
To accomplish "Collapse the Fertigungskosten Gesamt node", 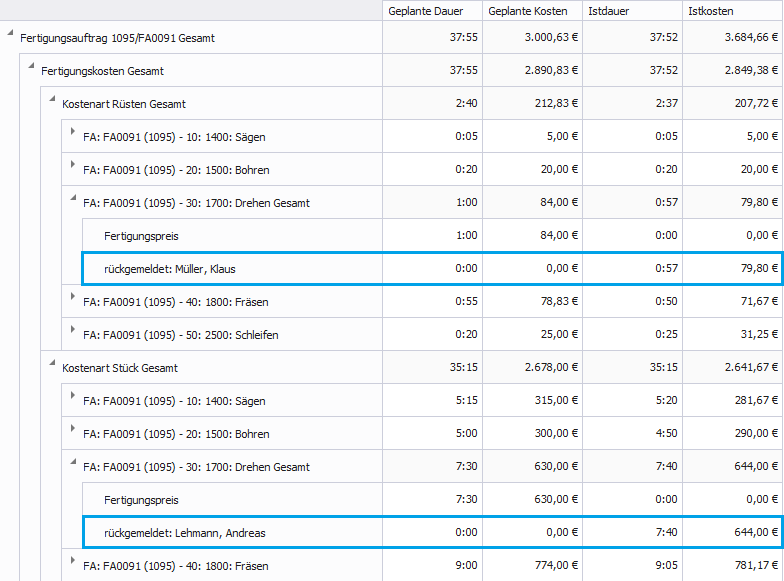I will pyautogui.click(x=31, y=68).
